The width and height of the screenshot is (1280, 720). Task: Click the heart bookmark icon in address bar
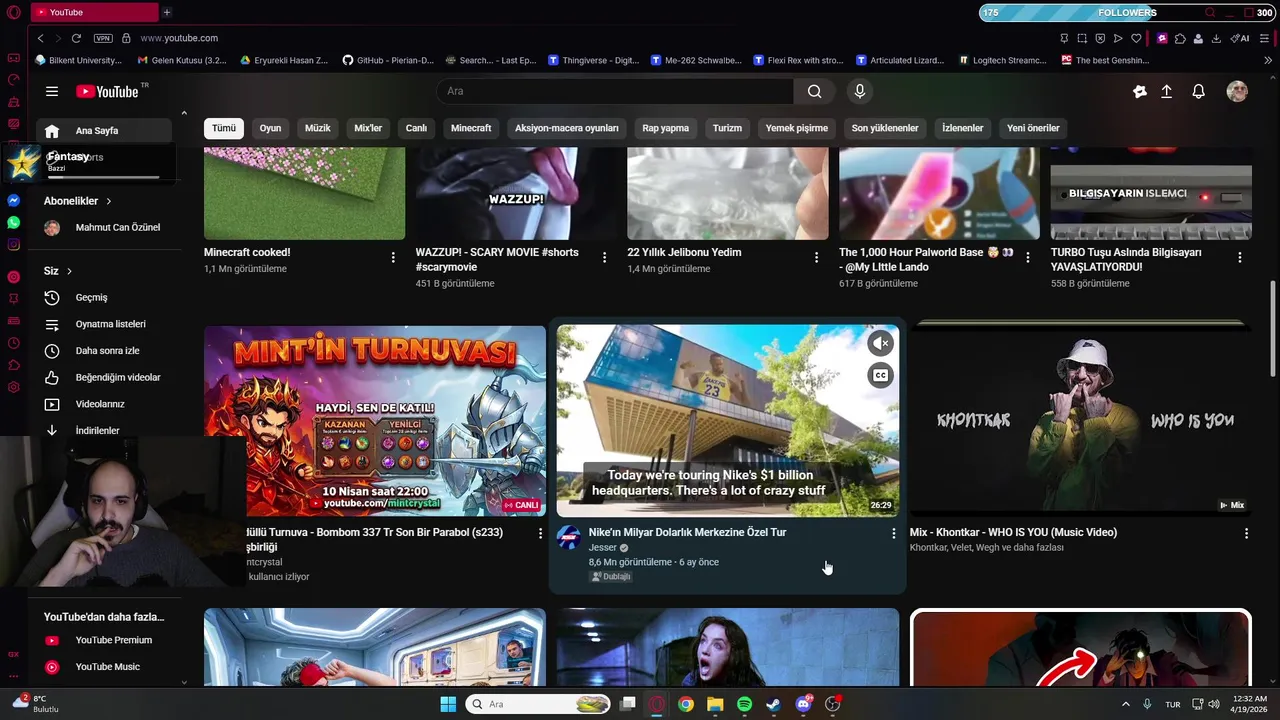tap(1136, 38)
